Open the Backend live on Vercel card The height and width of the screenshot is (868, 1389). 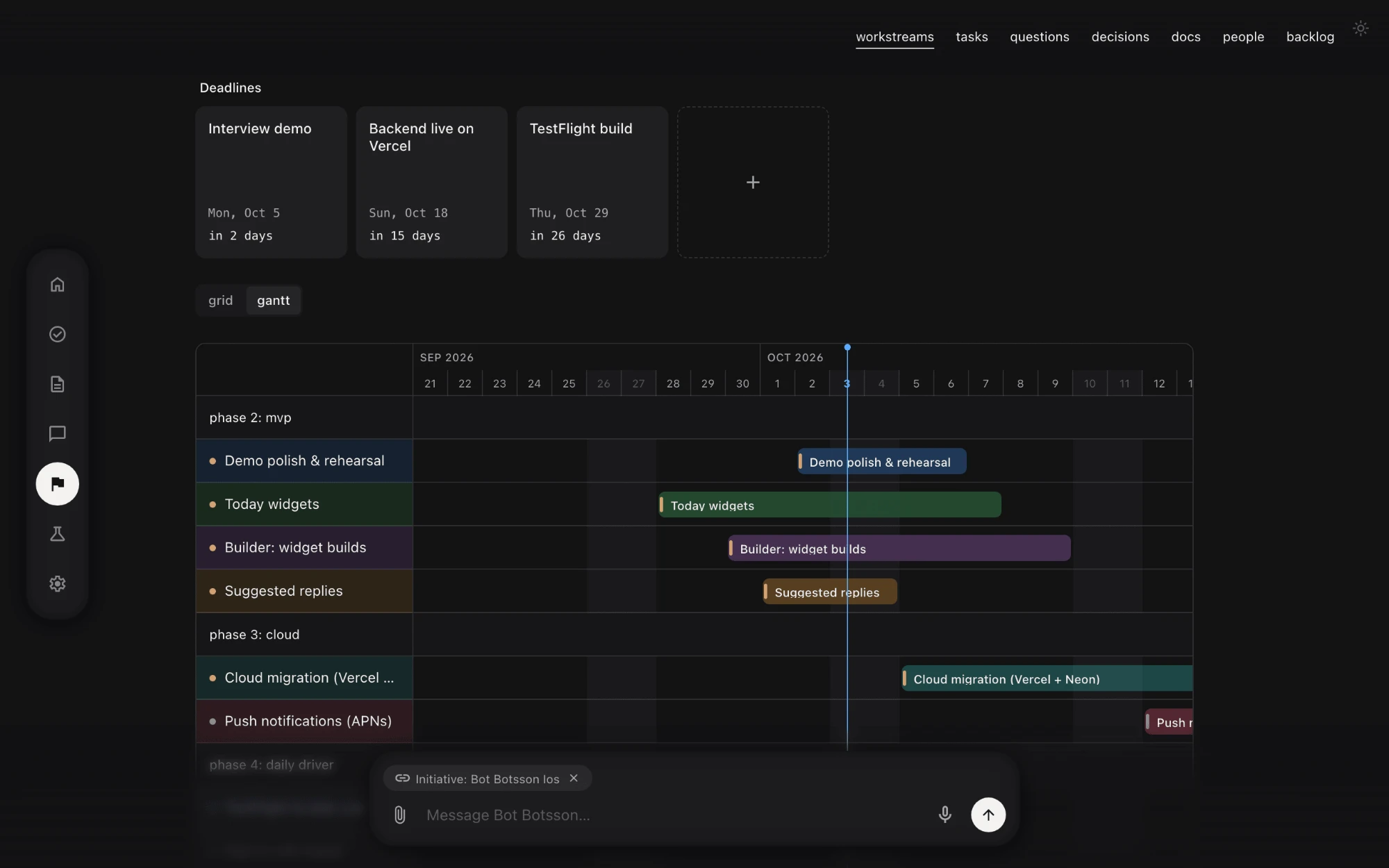click(x=432, y=182)
